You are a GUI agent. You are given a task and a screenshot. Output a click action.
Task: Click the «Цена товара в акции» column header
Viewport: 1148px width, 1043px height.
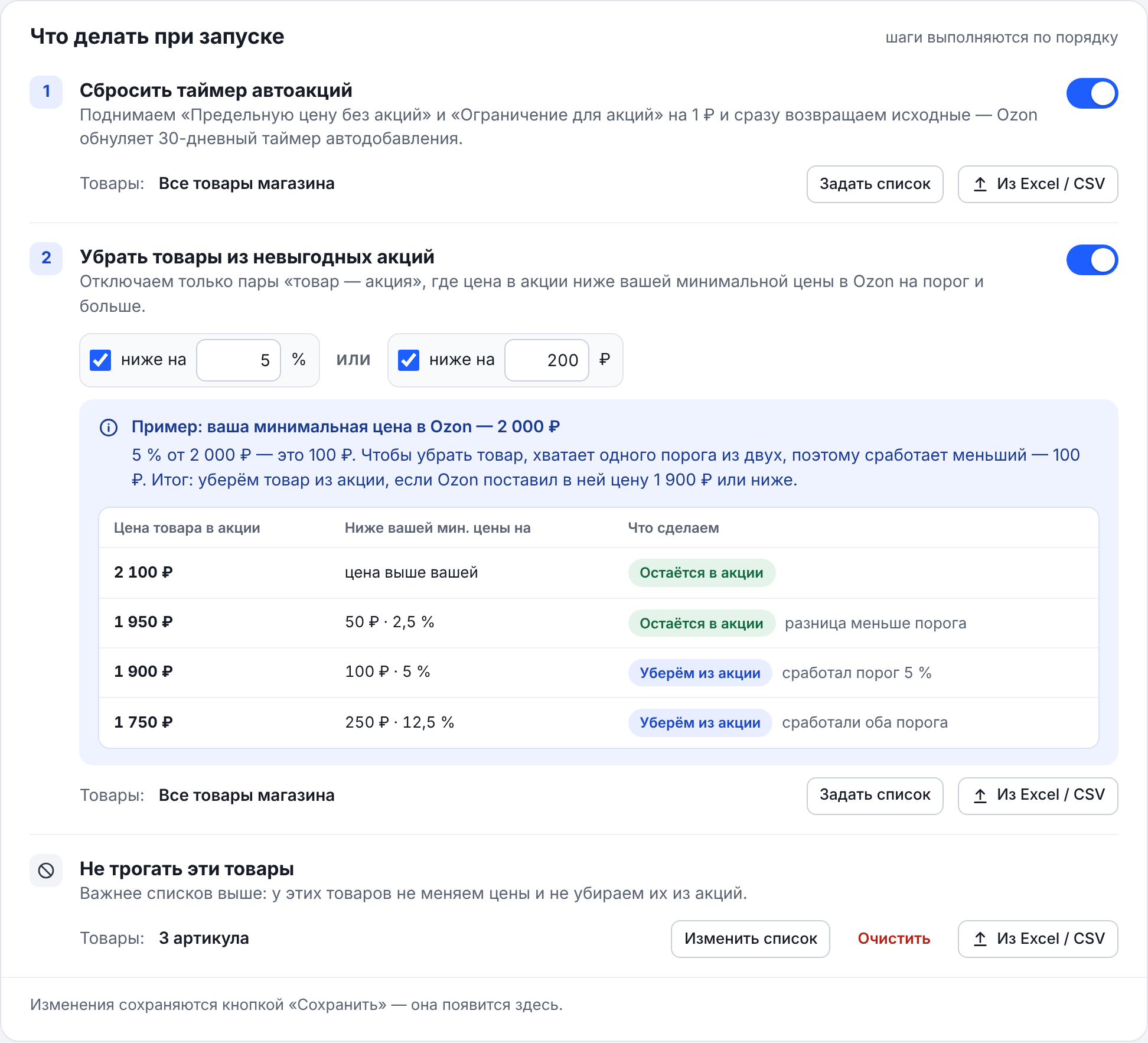[x=187, y=528]
